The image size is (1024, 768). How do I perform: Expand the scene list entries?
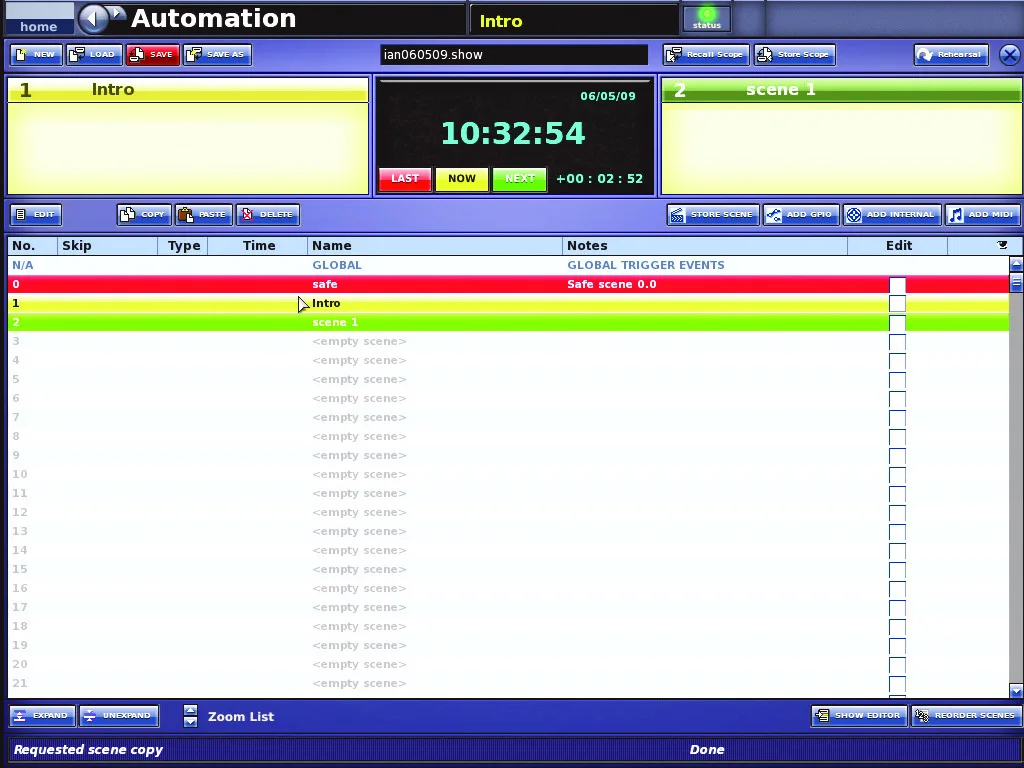pyautogui.click(x=42, y=716)
